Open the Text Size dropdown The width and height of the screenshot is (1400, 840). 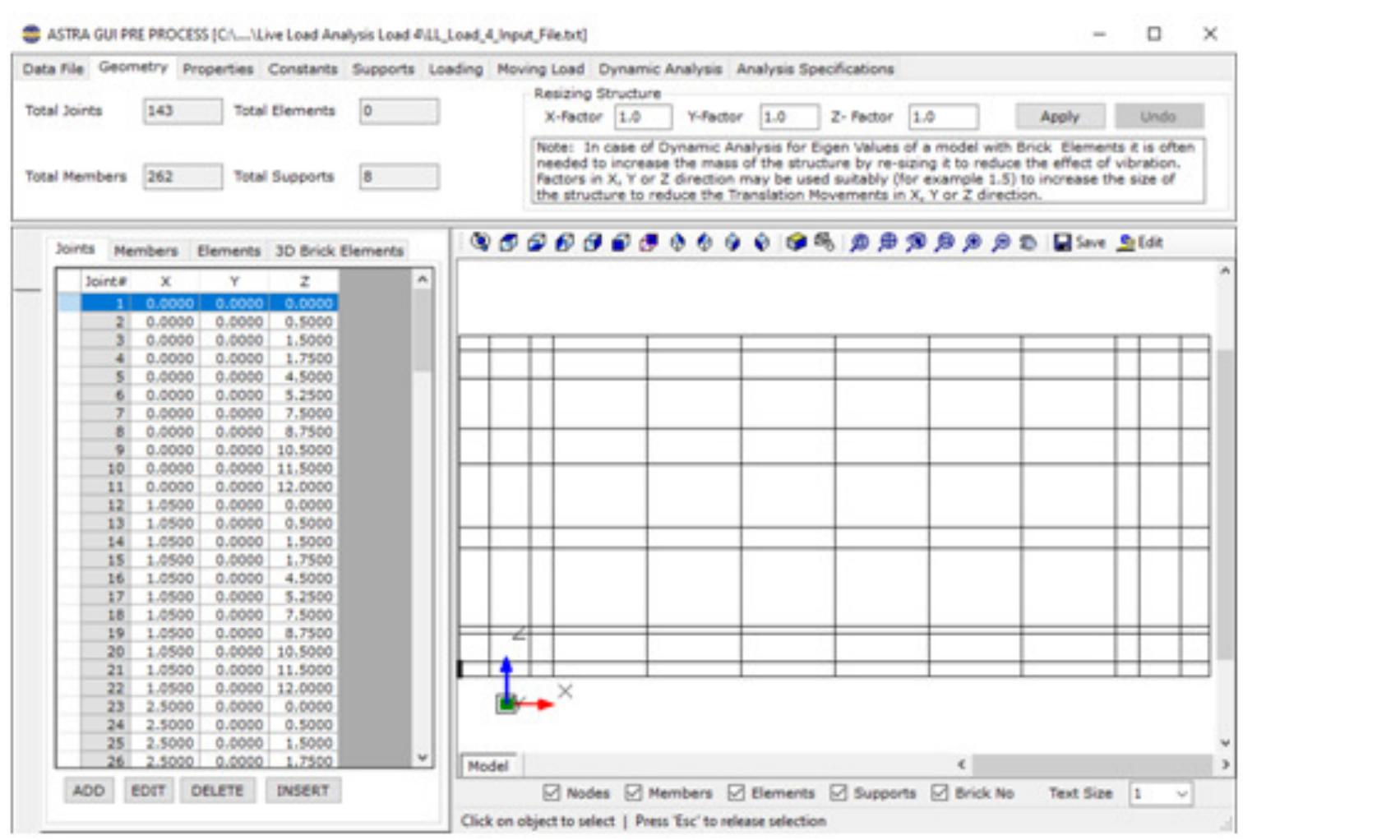[x=1181, y=793]
